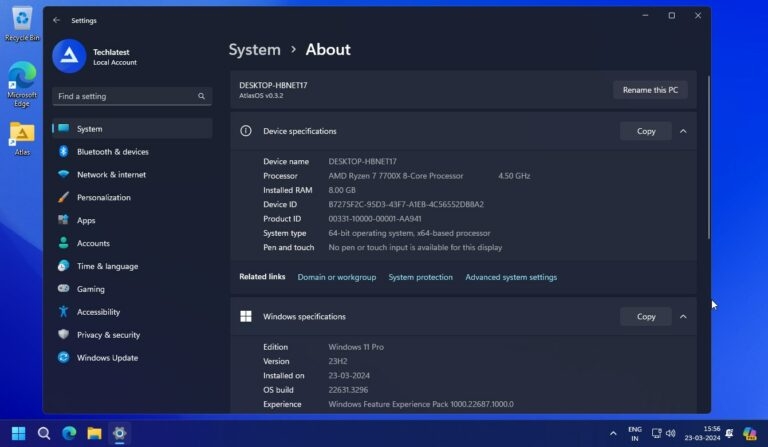Click the Gaming controller icon
This screenshot has width=768, height=447.
(63, 288)
